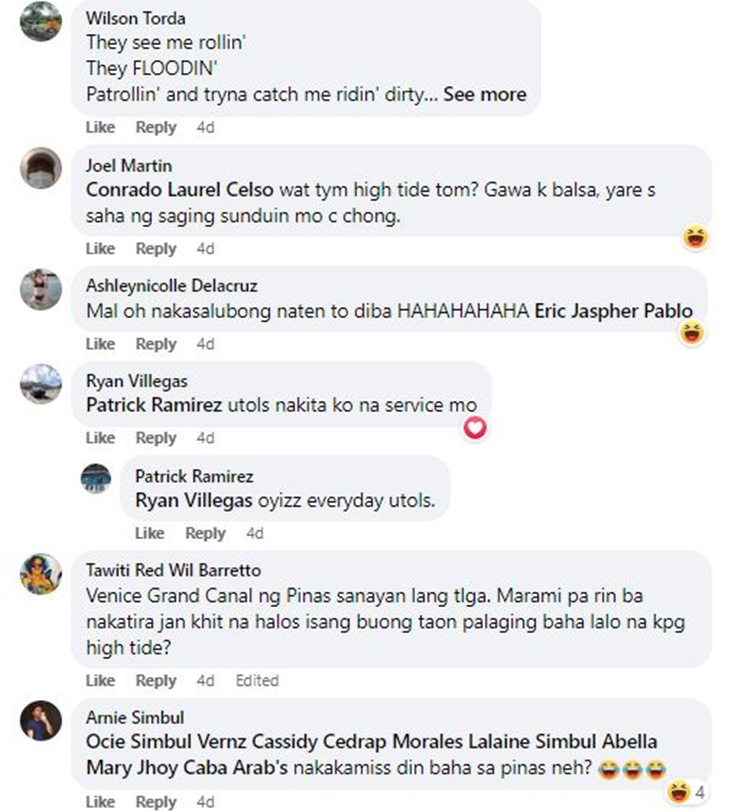The width and height of the screenshot is (750, 812).
Task: View haha reaction on Joel Martin's comment
Action: pos(695,238)
